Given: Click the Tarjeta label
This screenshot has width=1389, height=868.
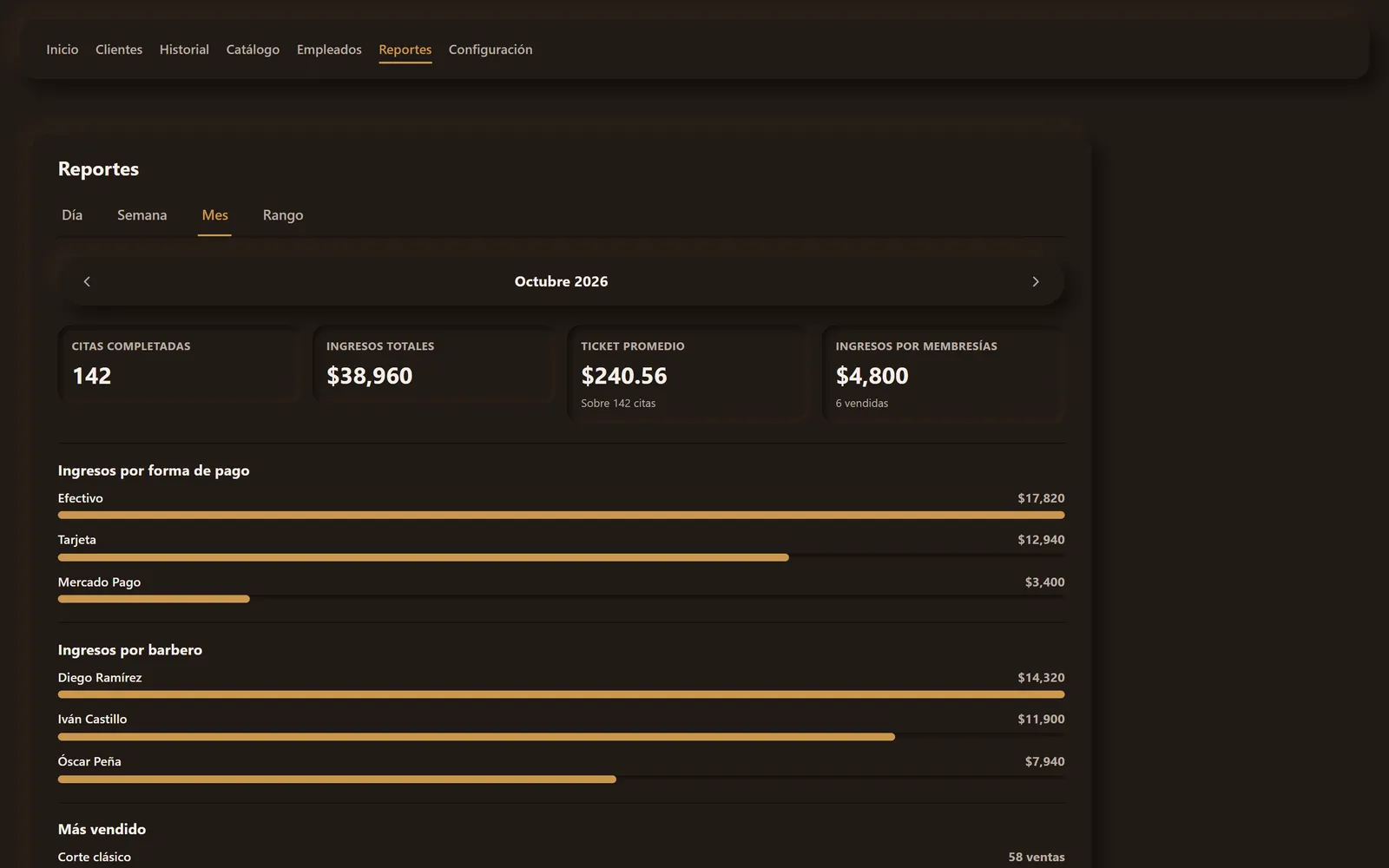Looking at the screenshot, I should 77,540.
